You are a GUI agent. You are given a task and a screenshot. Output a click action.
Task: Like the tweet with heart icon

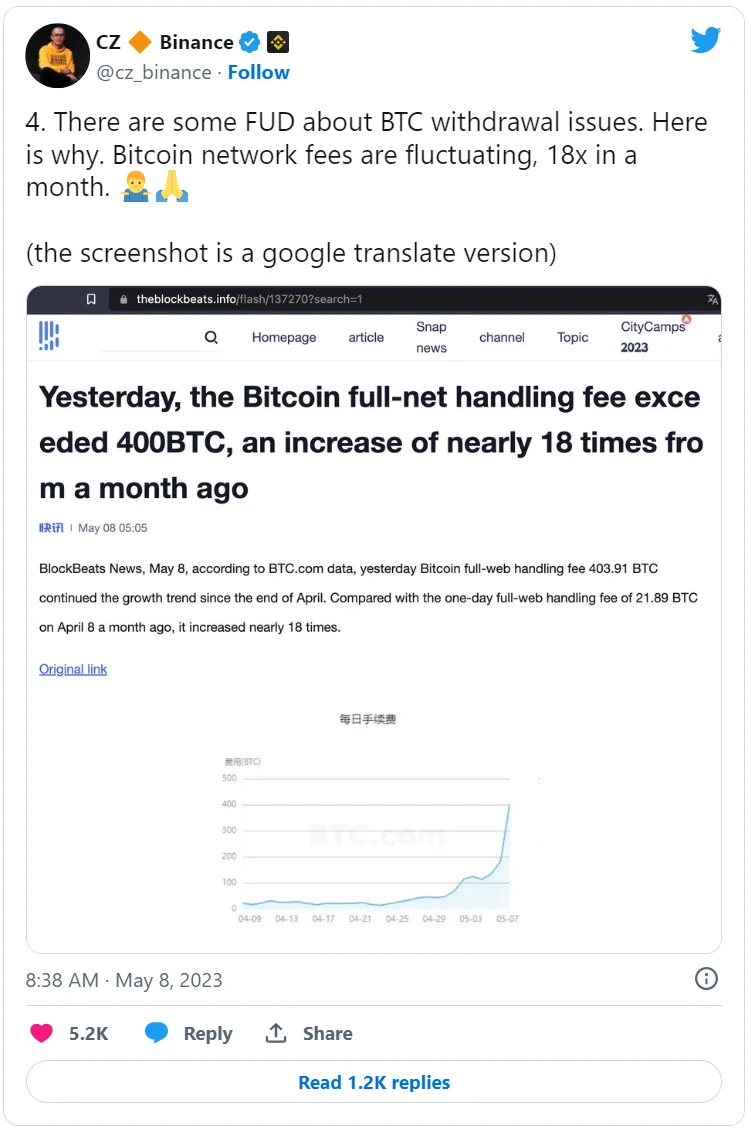click(41, 1033)
